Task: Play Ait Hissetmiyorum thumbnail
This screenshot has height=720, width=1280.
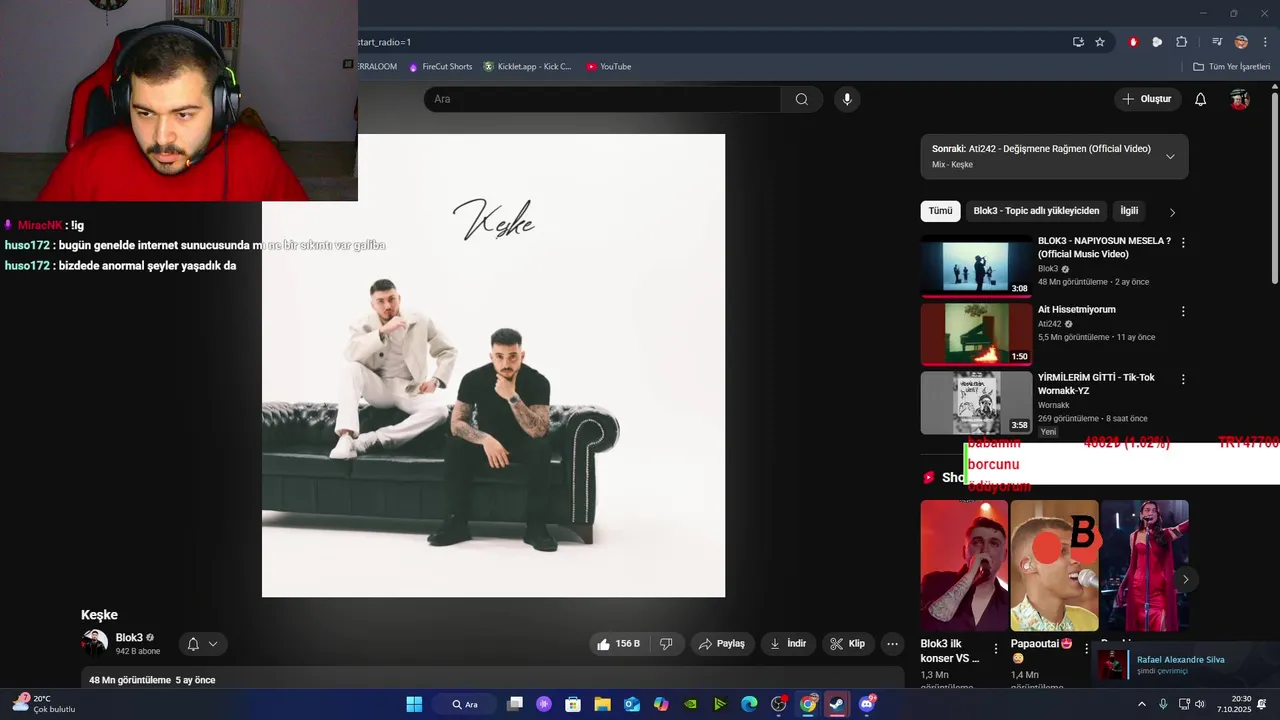Action: coord(976,334)
